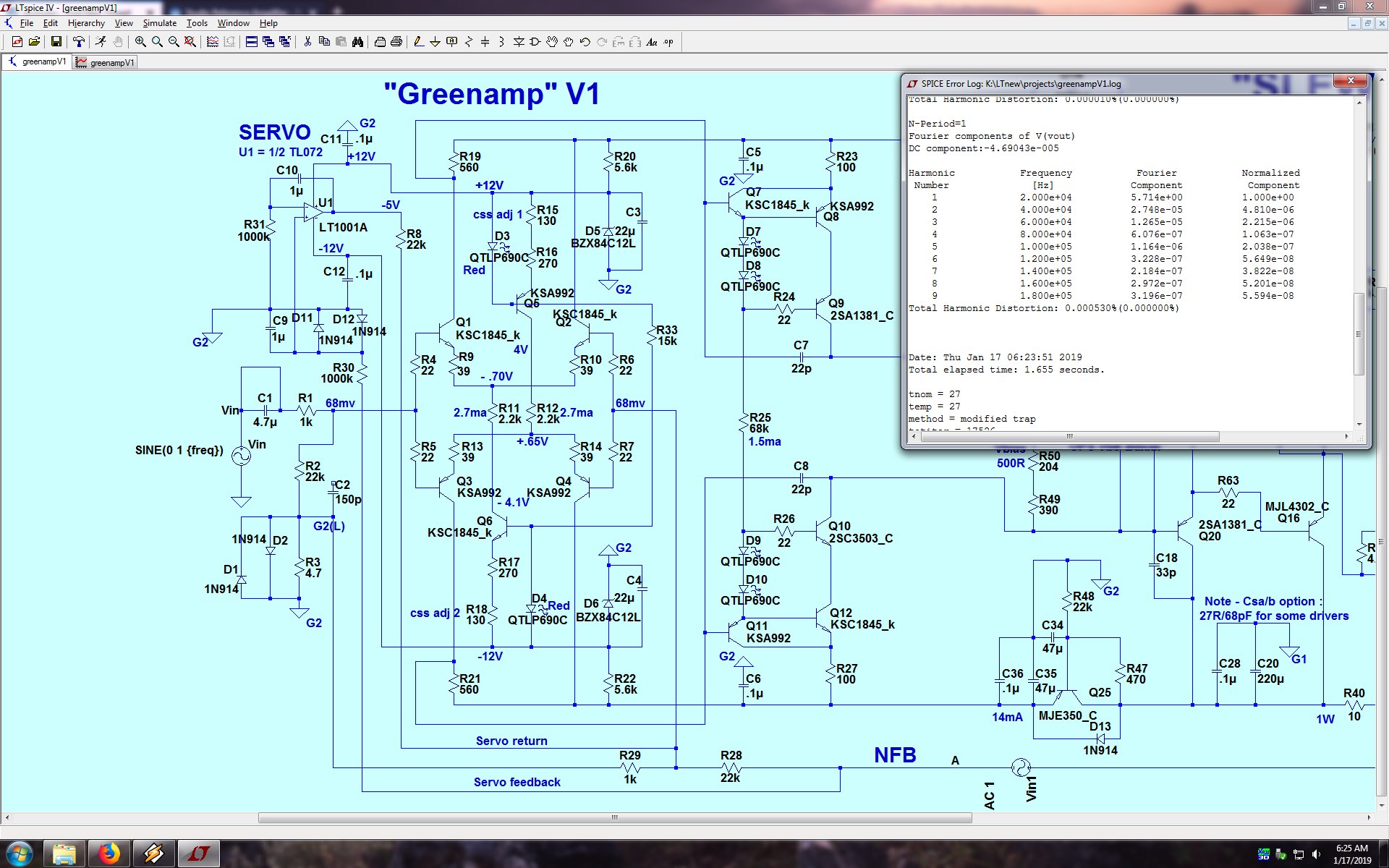Click the schematic horizontal scrollbar thumb
The image size is (1389, 868).
point(615,818)
